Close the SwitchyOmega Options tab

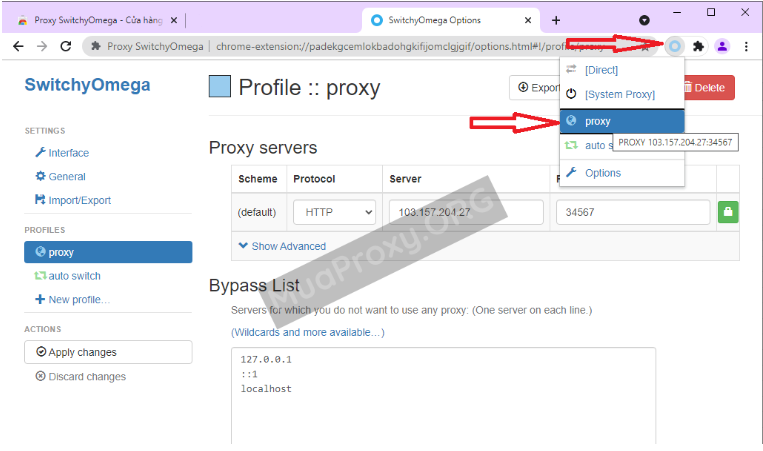coord(527,20)
